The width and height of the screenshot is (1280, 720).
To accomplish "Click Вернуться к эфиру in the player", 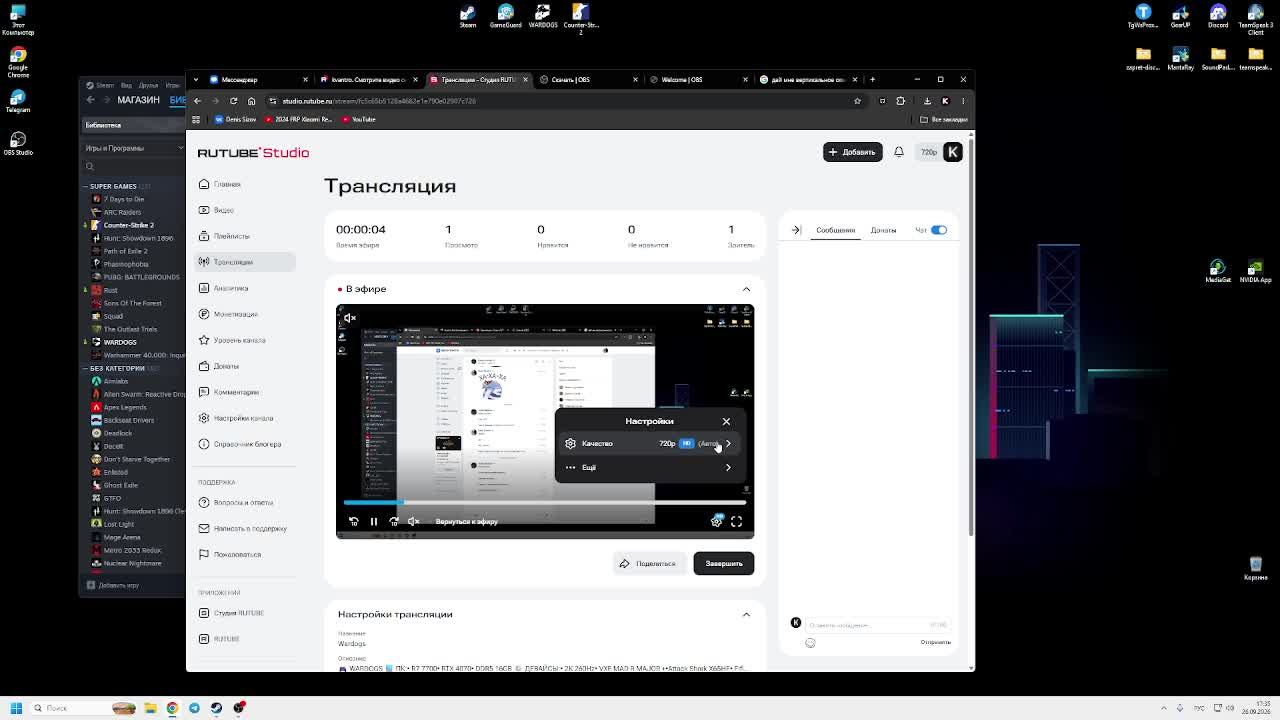I will tap(466, 521).
